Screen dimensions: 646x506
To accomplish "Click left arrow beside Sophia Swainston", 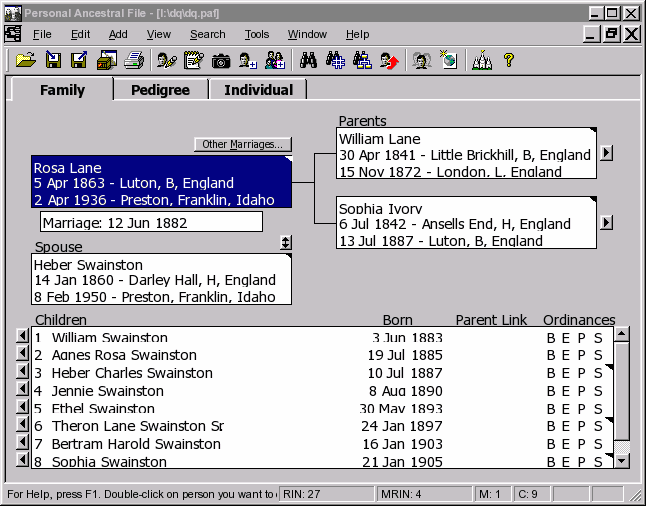I will coord(22,460).
